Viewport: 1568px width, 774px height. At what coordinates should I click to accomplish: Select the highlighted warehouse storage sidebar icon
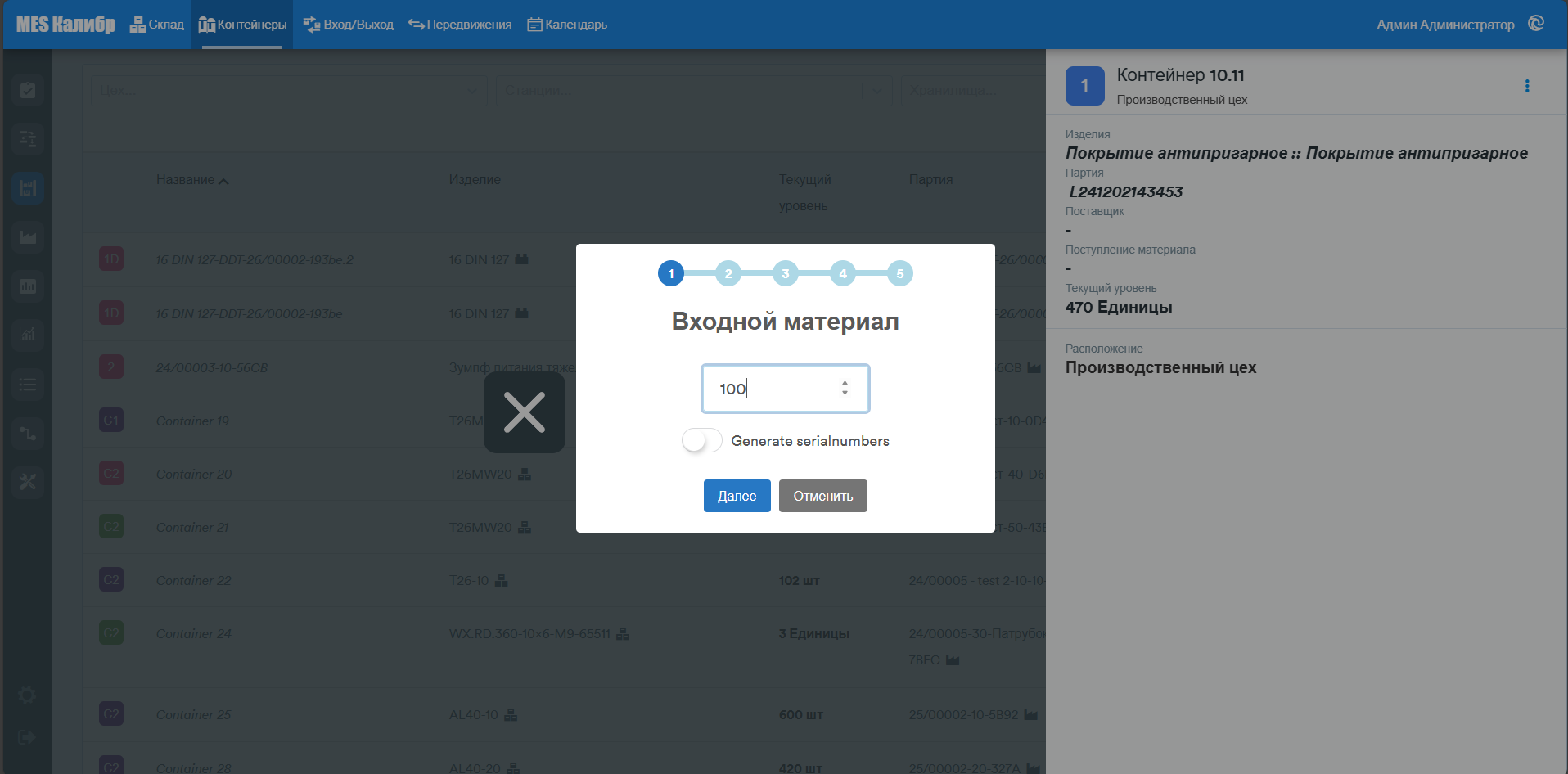(x=28, y=188)
